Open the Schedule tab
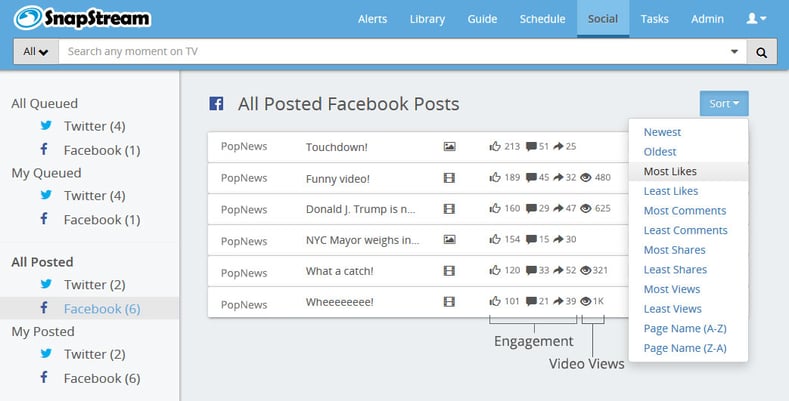 pyautogui.click(x=542, y=19)
